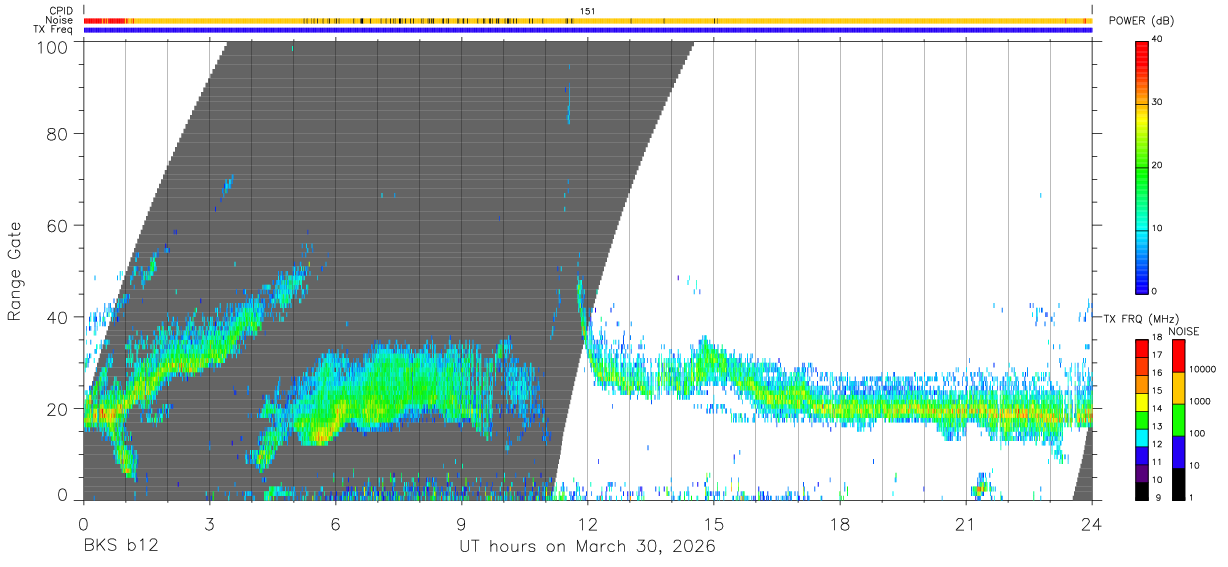This screenshot has width=1228, height=567.
Task: Click the CPID label at top left
Action: click(x=61, y=11)
